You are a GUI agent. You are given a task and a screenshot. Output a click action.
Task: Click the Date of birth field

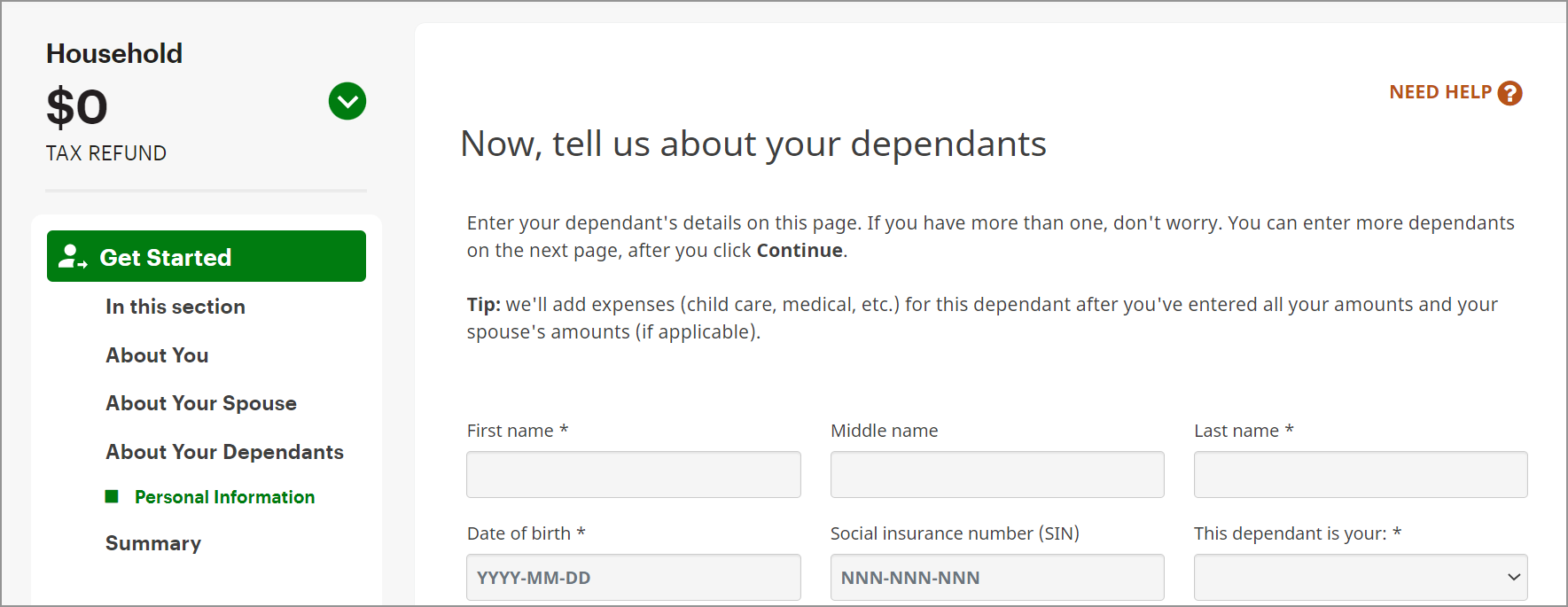pyautogui.click(x=634, y=578)
